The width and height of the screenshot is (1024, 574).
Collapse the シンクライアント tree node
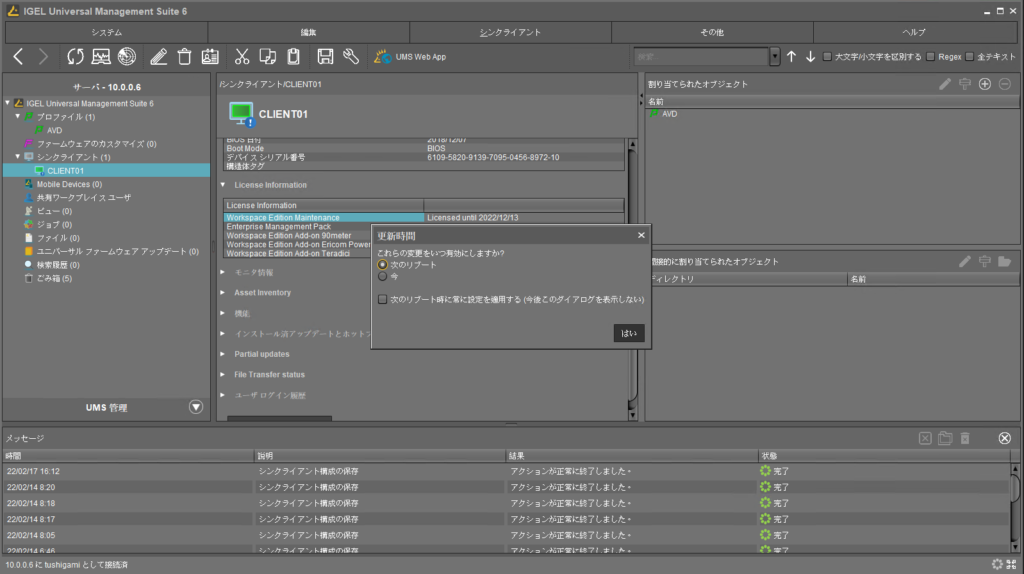[x=18, y=157]
